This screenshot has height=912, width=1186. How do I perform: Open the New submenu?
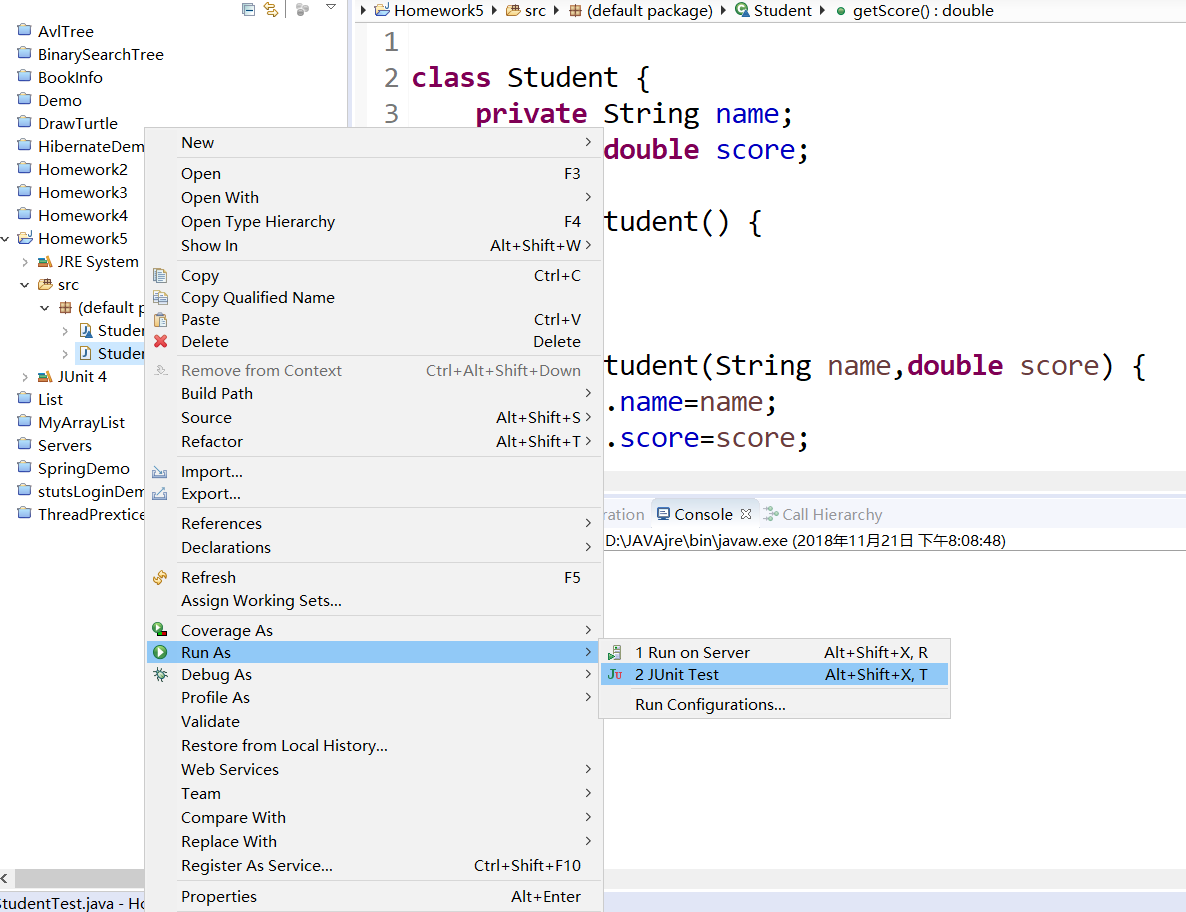[374, 143]
